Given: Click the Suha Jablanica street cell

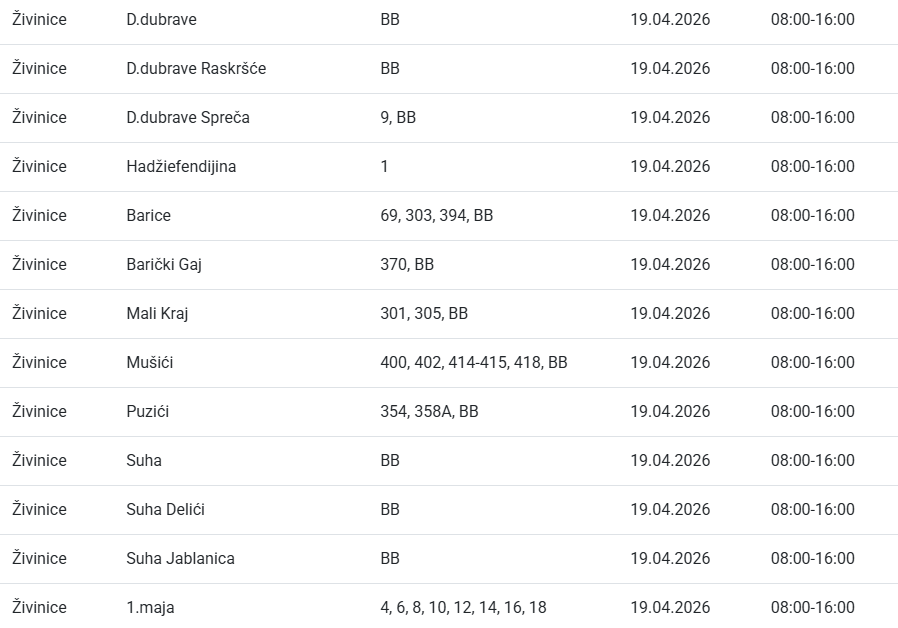Looking at the screenshot, I should [180, 559].
